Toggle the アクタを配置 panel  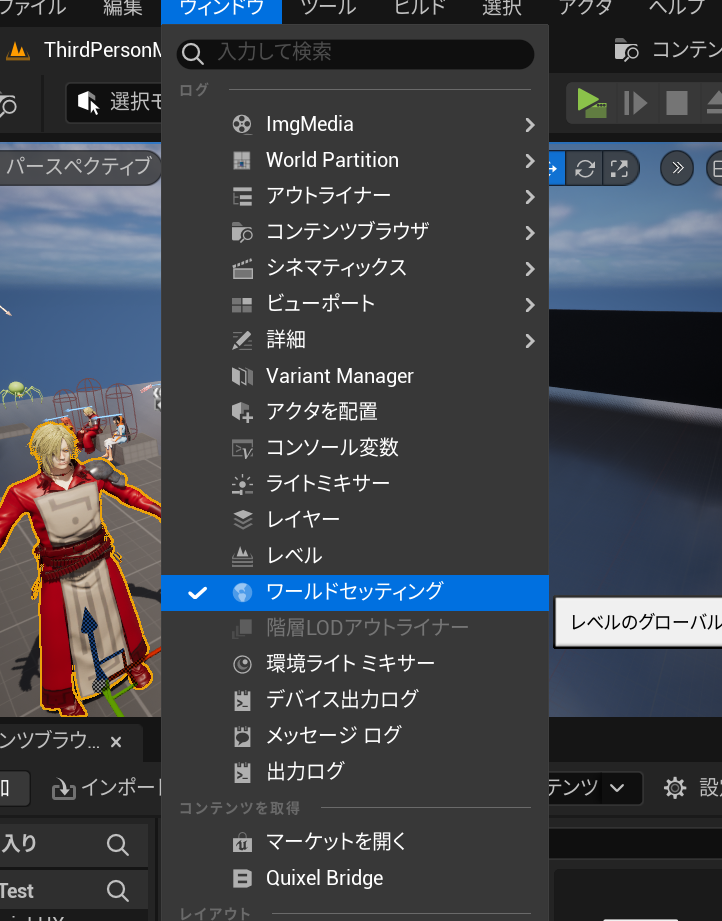point(355,412)
